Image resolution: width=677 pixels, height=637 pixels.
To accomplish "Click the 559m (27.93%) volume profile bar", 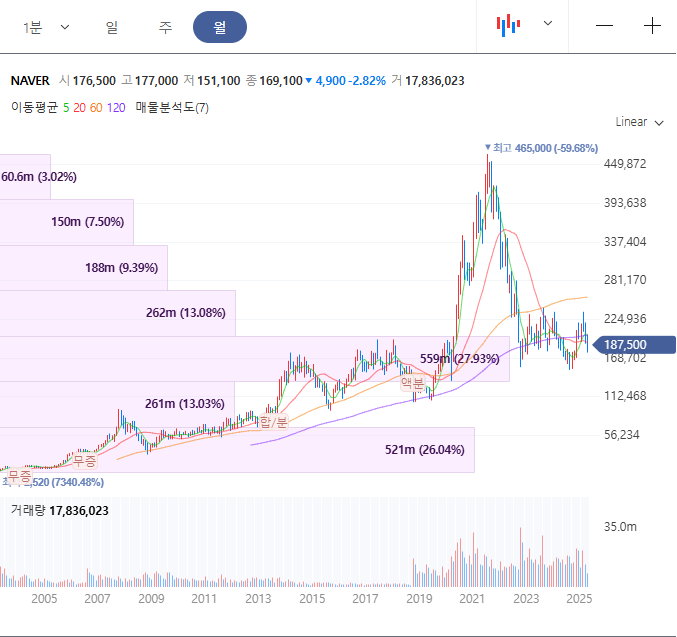I will pos(255,359).
